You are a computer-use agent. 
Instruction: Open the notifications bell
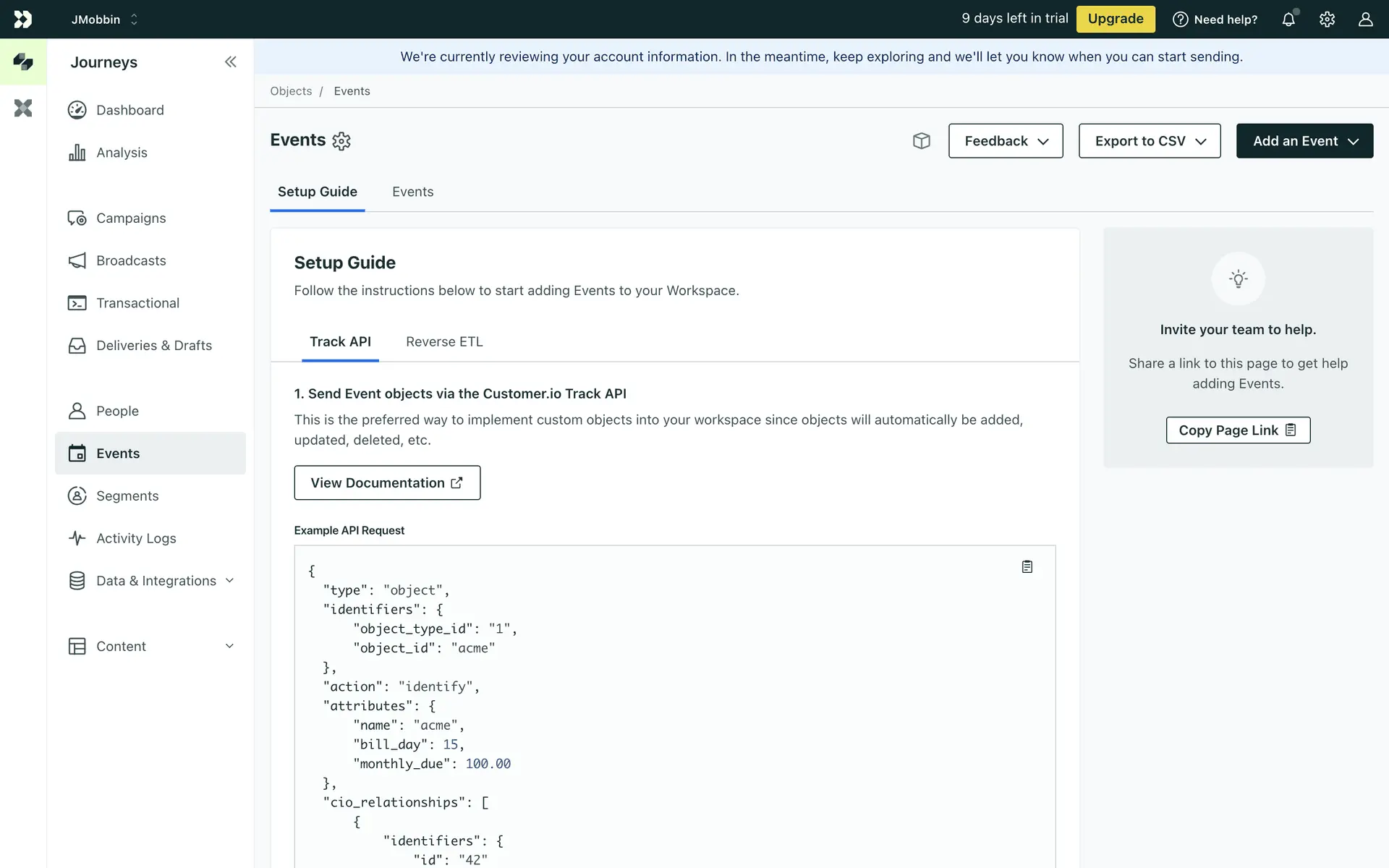pyautogui.click(x=1288, y=20)
